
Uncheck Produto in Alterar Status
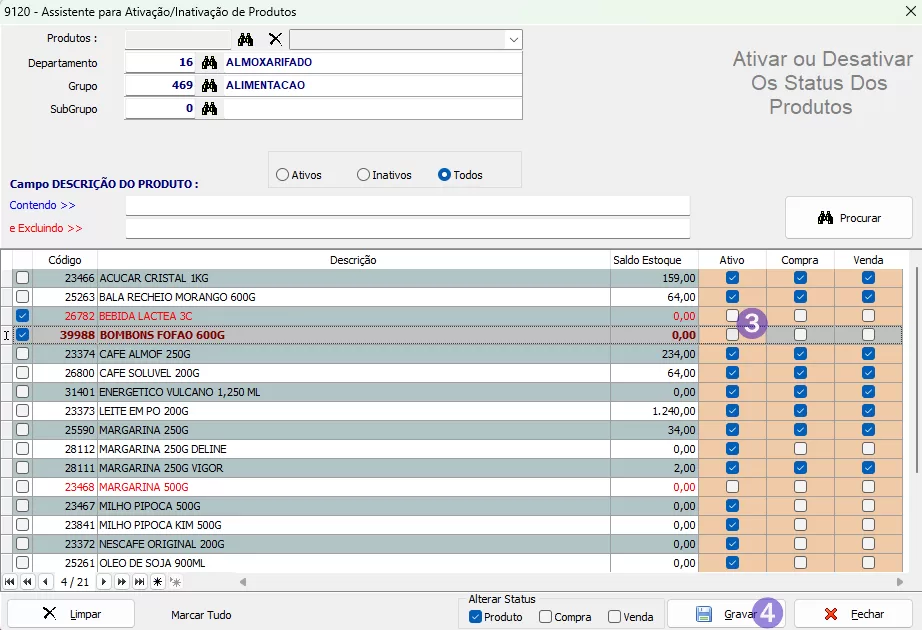point(475,617)
